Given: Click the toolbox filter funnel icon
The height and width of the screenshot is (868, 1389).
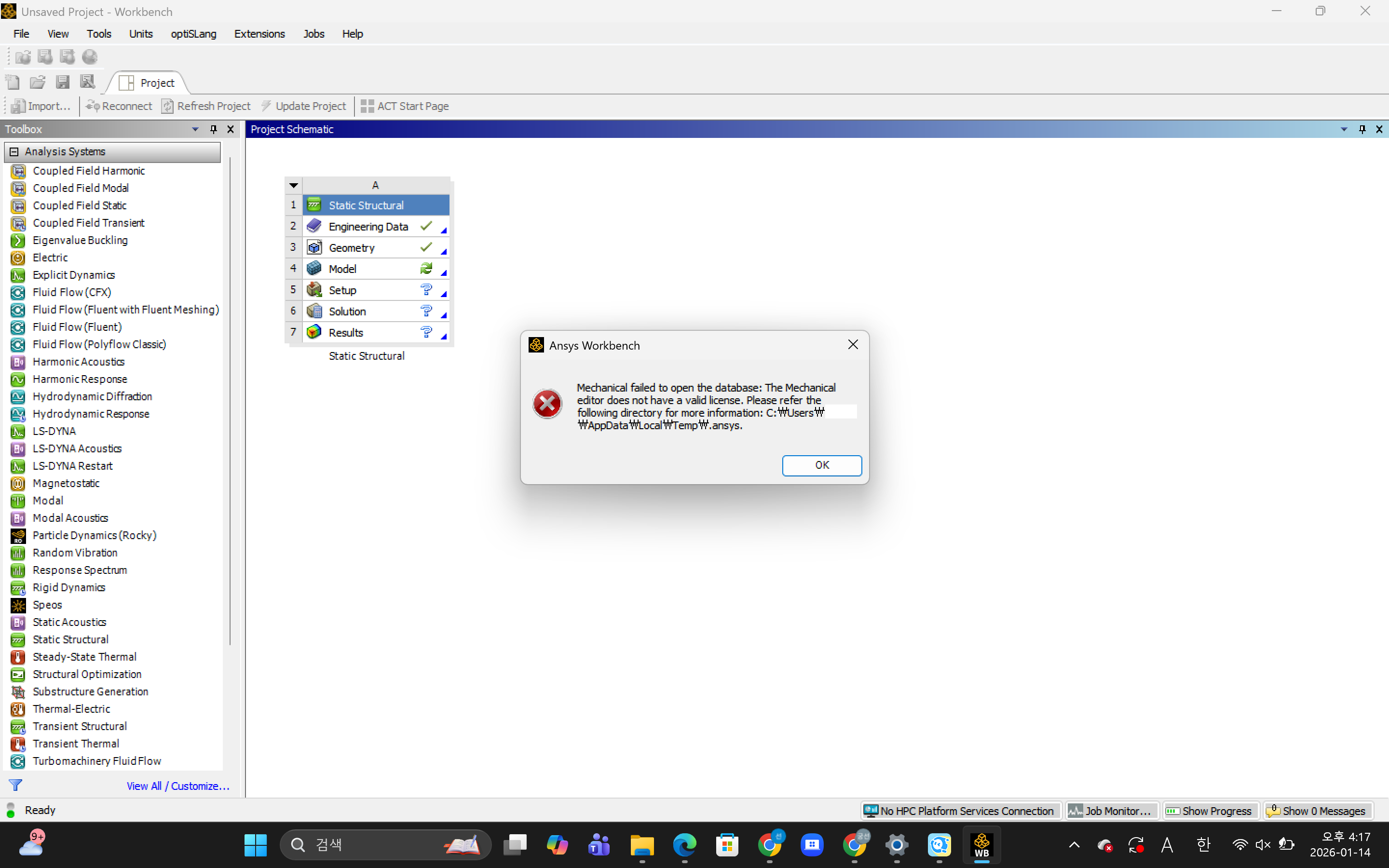Looking at the screenshot, I should pyautogui.click(x=15, y=785).
